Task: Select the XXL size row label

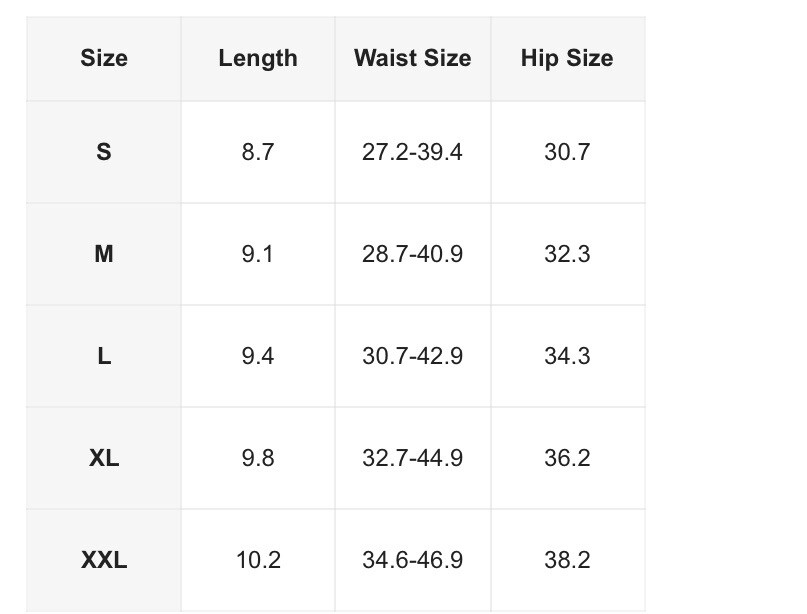Action: point(104,559)
